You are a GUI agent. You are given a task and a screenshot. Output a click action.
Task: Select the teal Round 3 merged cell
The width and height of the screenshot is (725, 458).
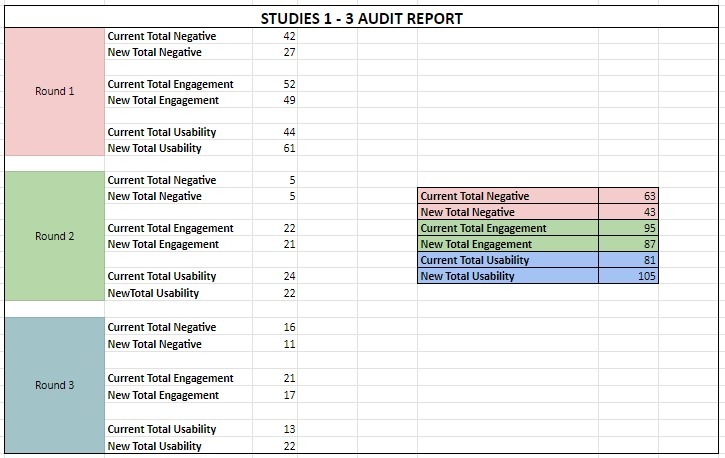[55, 385]
